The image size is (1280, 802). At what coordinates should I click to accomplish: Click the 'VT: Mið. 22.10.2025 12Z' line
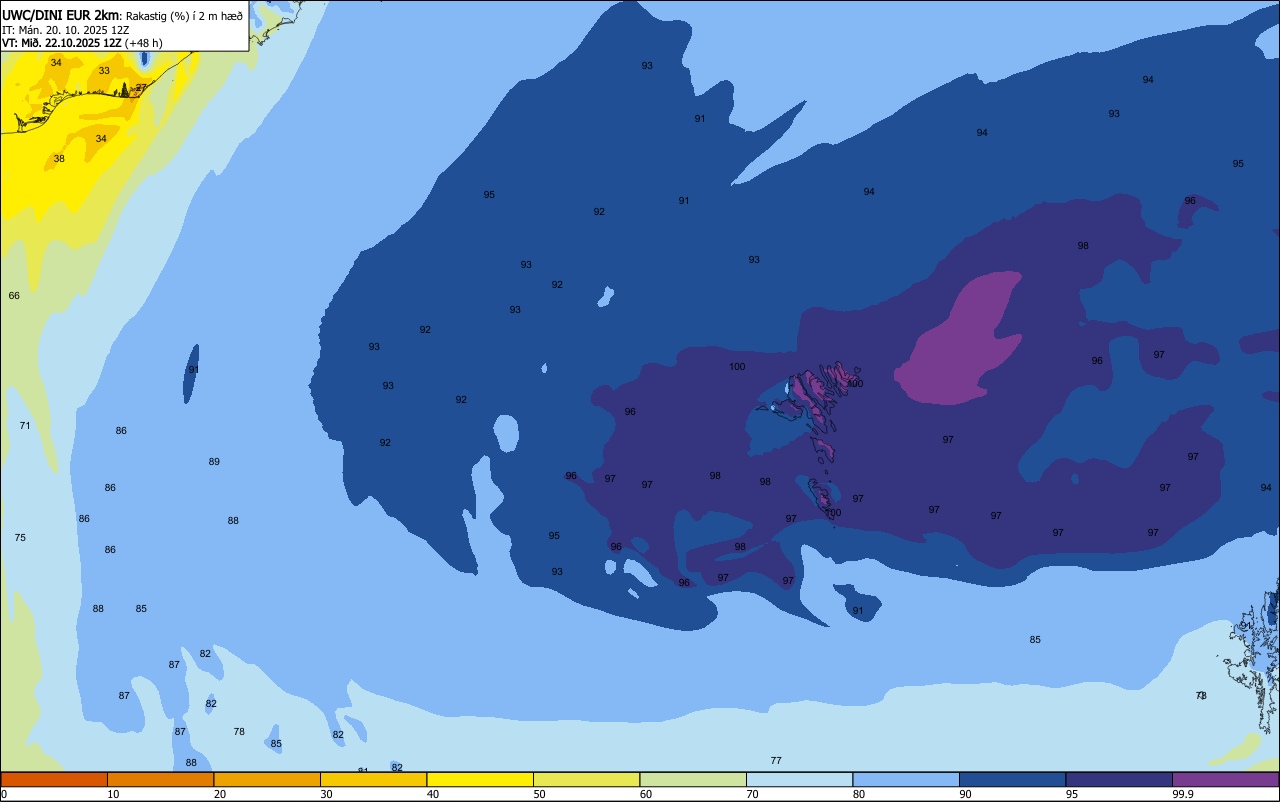(62, 43)
